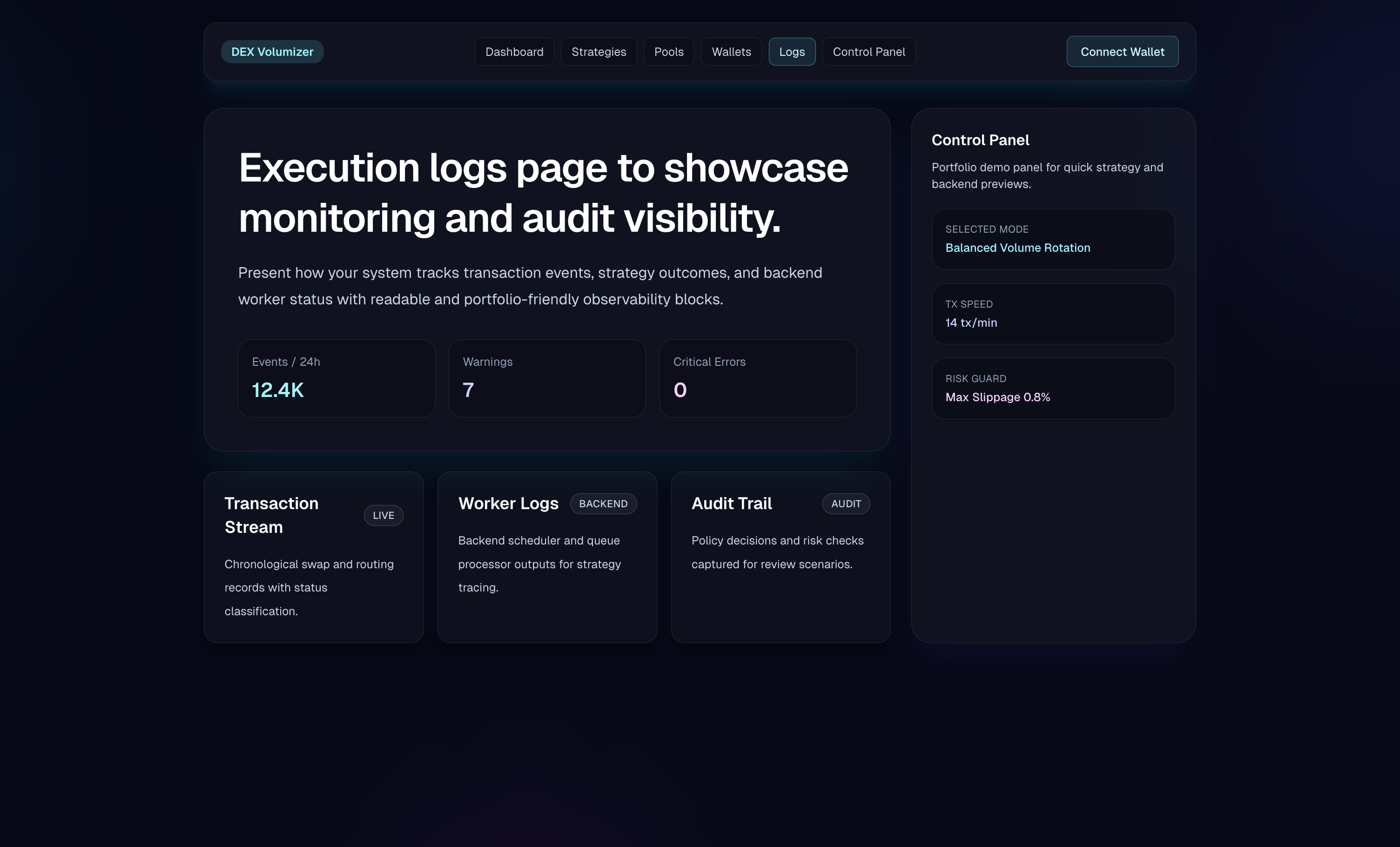
Task: Click the Control Panel sidebar heading
Action: pyautogui.click(x=980, y=140)
